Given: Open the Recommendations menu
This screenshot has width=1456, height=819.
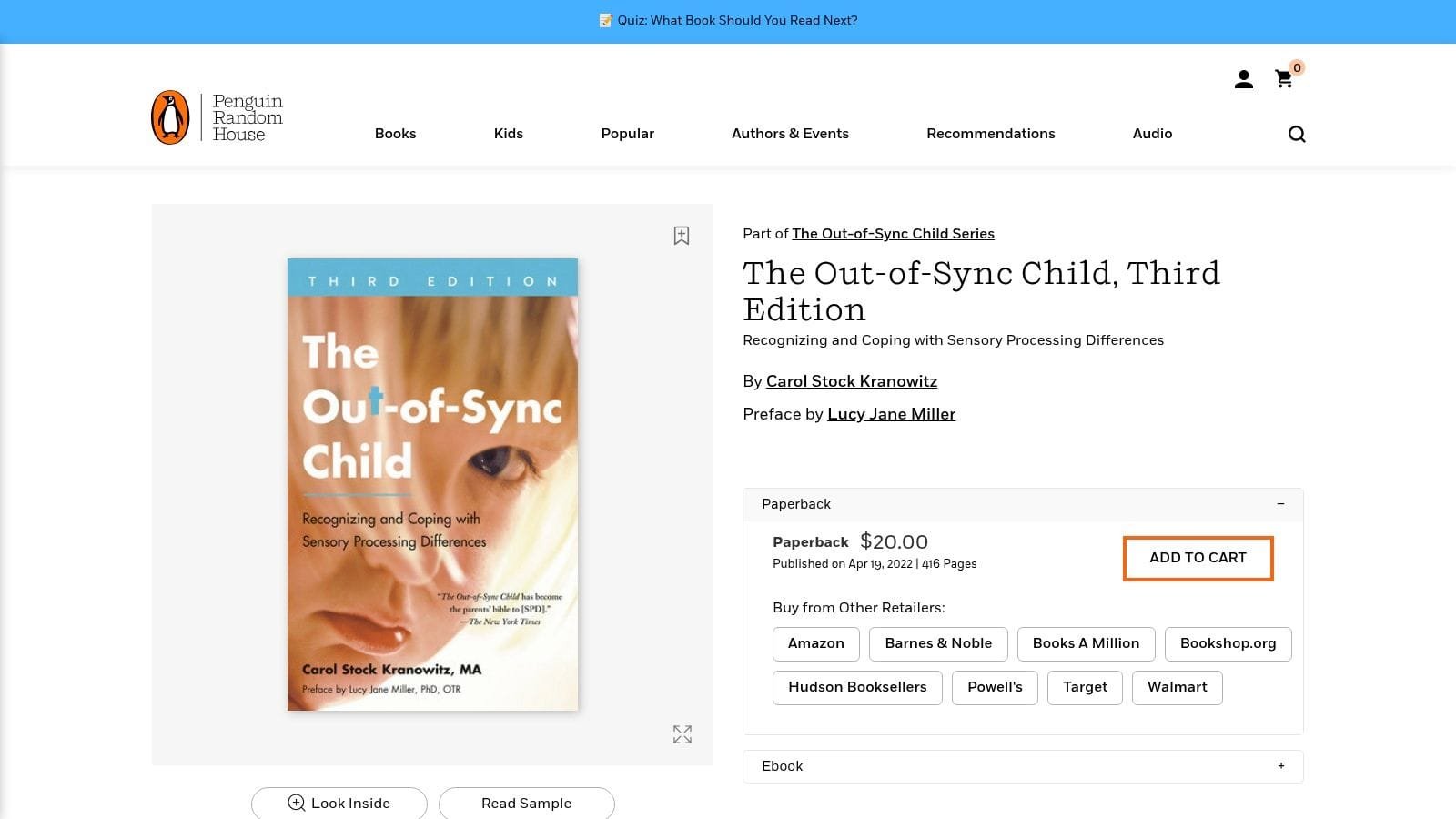Looking at the screenshot, I should pos(990,134).
